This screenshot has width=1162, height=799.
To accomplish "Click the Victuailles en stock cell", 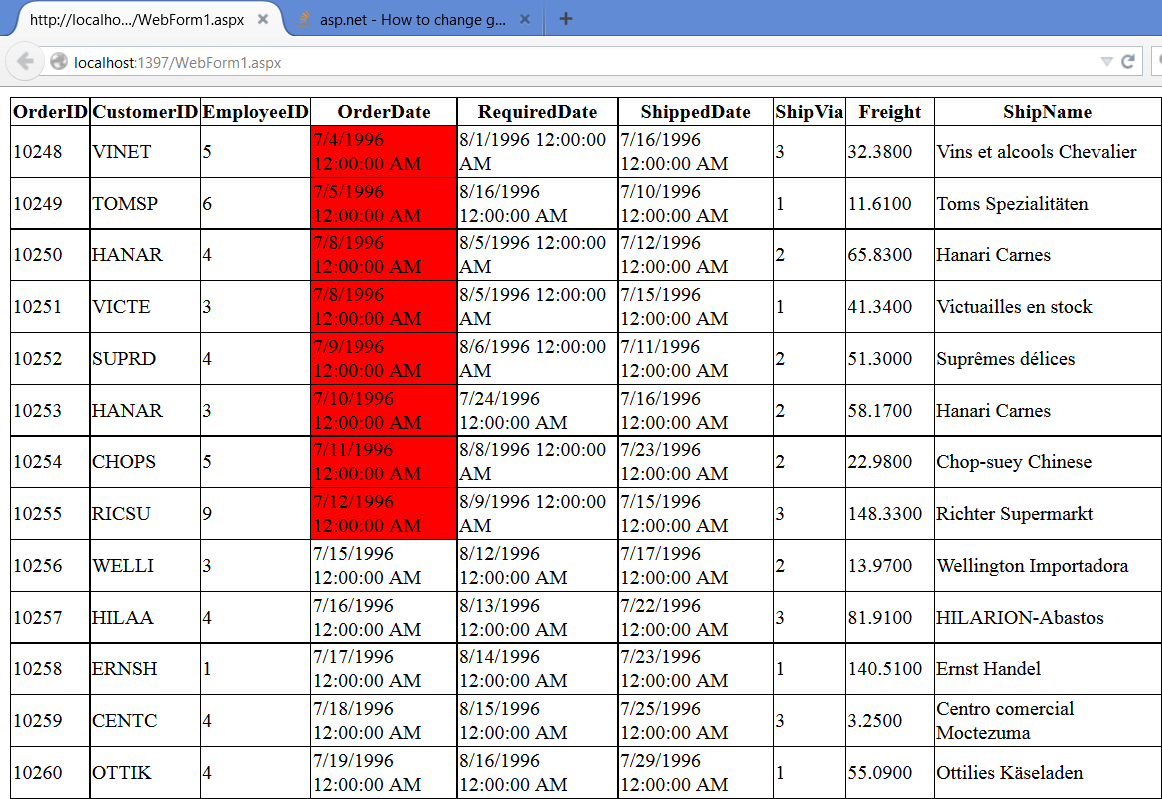I will [x=1048, y=307].
